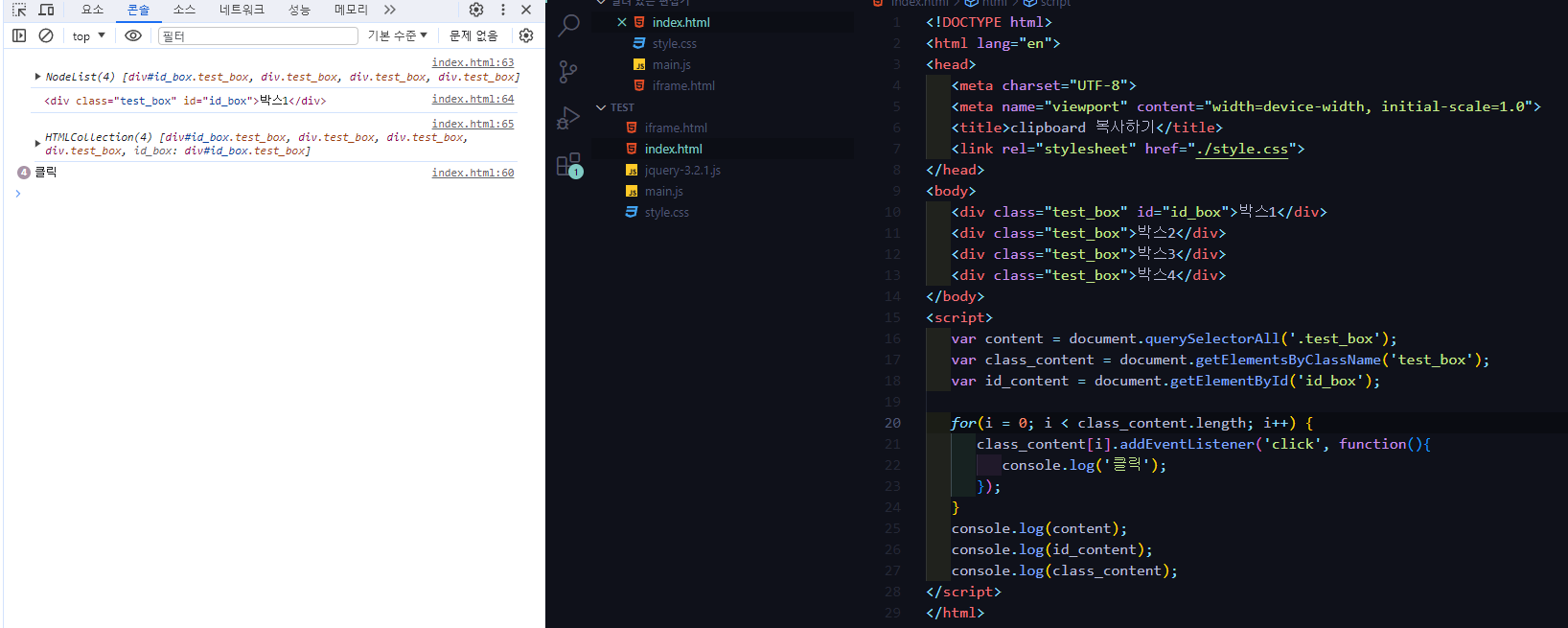Click the JS icon beside jquery-3.2.1.js

pyautogui.click(x=632, y=170)
